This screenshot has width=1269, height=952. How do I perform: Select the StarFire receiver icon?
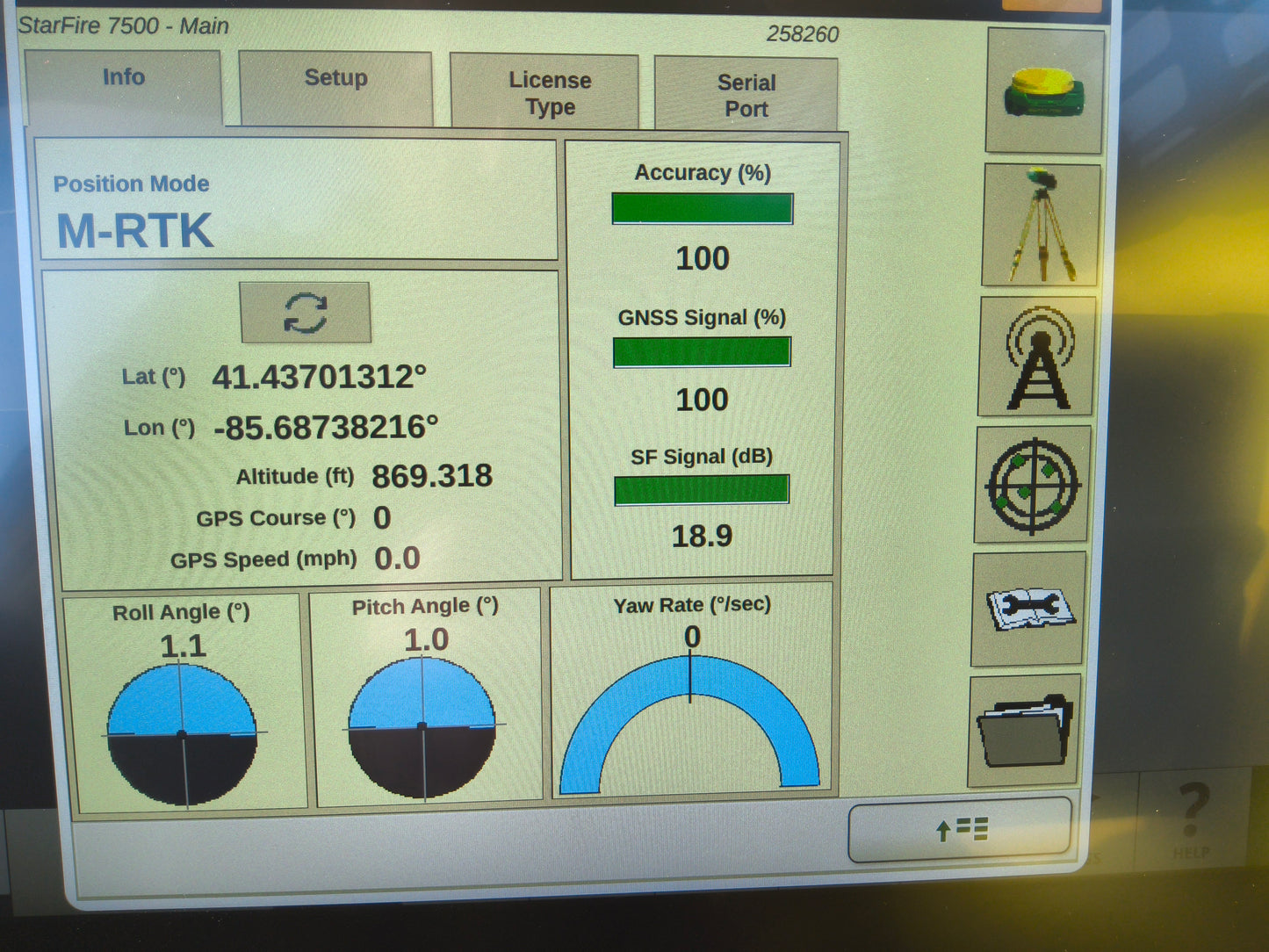[1044, 90]
